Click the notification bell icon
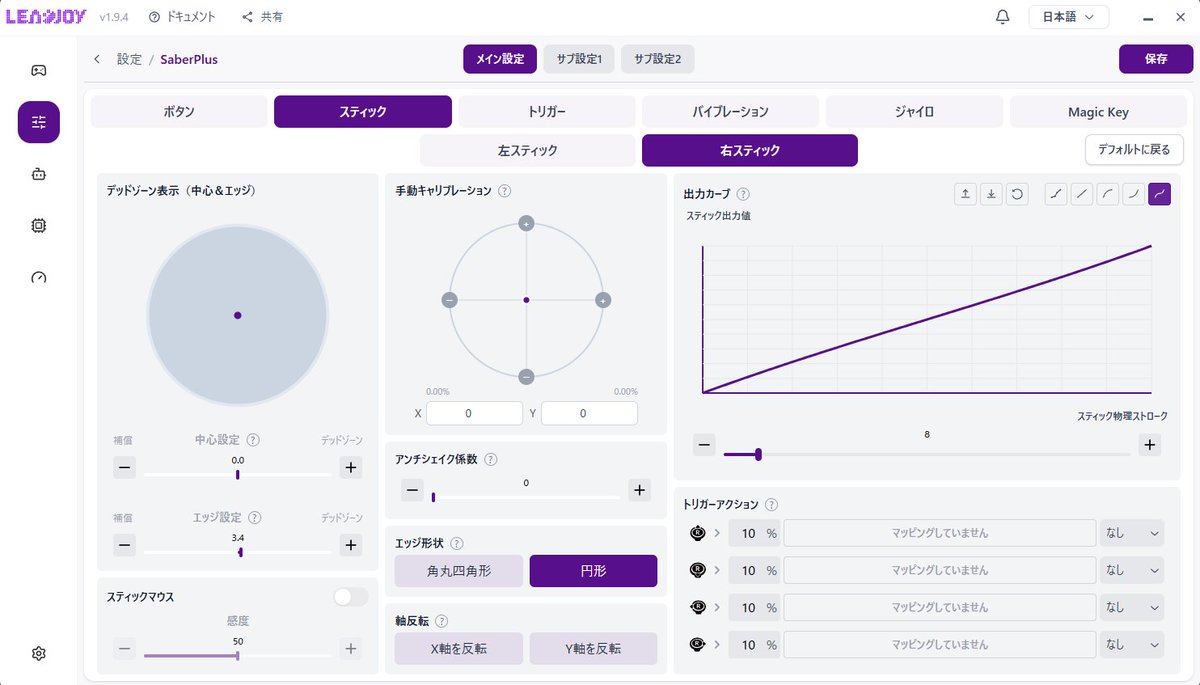1200x685 pixels. pos(1003,17)
